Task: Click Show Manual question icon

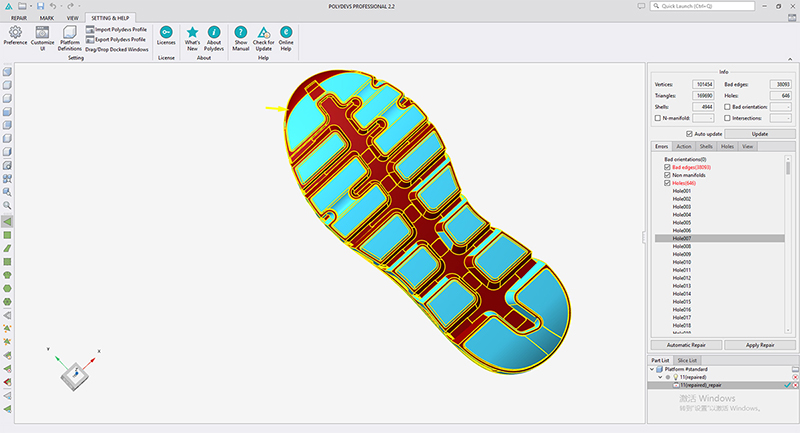Action: pyautogui.click(x=240, y=32)
